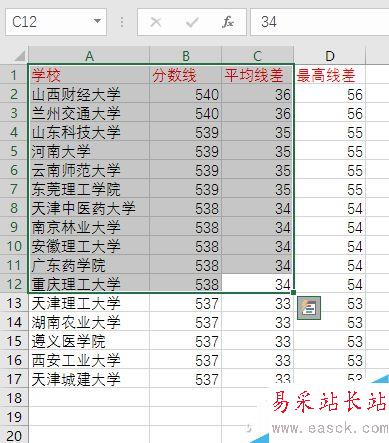The width and height of the screenshot is (389, 443).
Task: Click cell 山东科技大学
Action: point(89,132)
